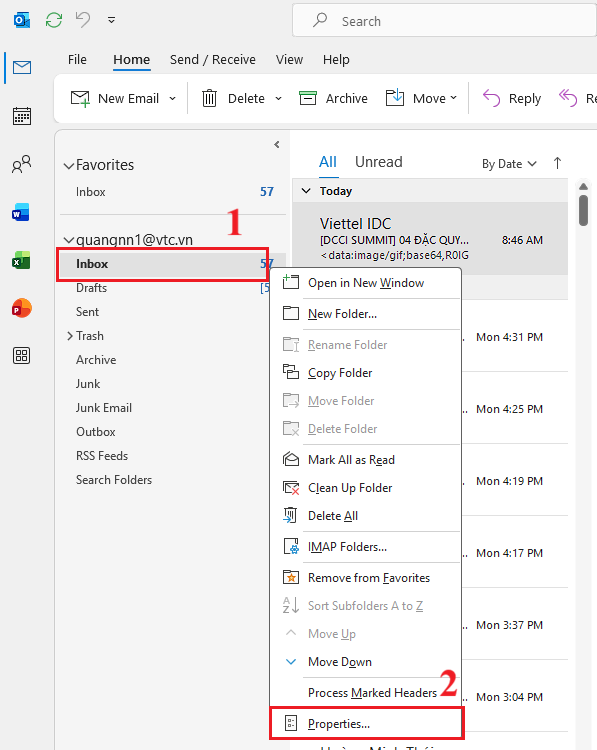
Task: Click the Delete button in ribbon
Action: point(233,98)
